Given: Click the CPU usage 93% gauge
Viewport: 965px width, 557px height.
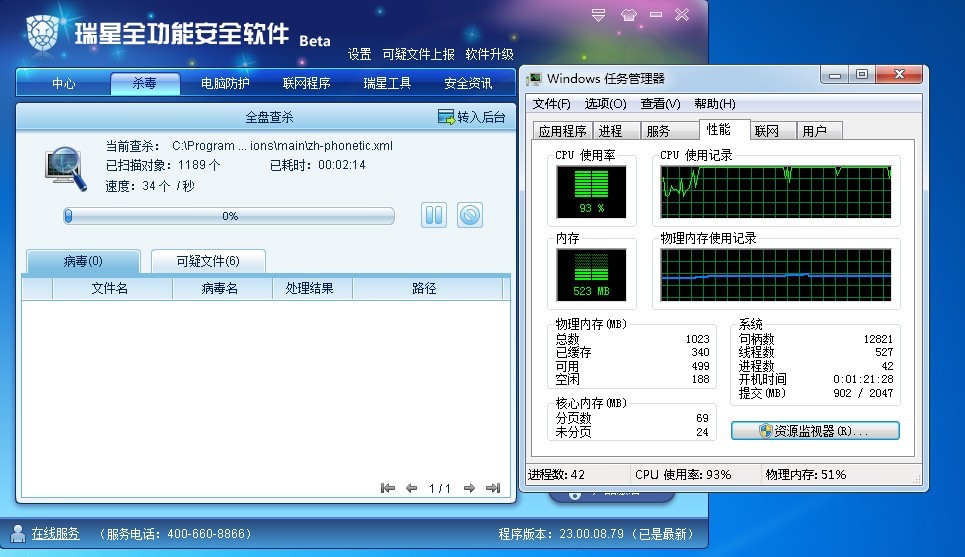Looking at the screenshot, I should pos(591,191).
